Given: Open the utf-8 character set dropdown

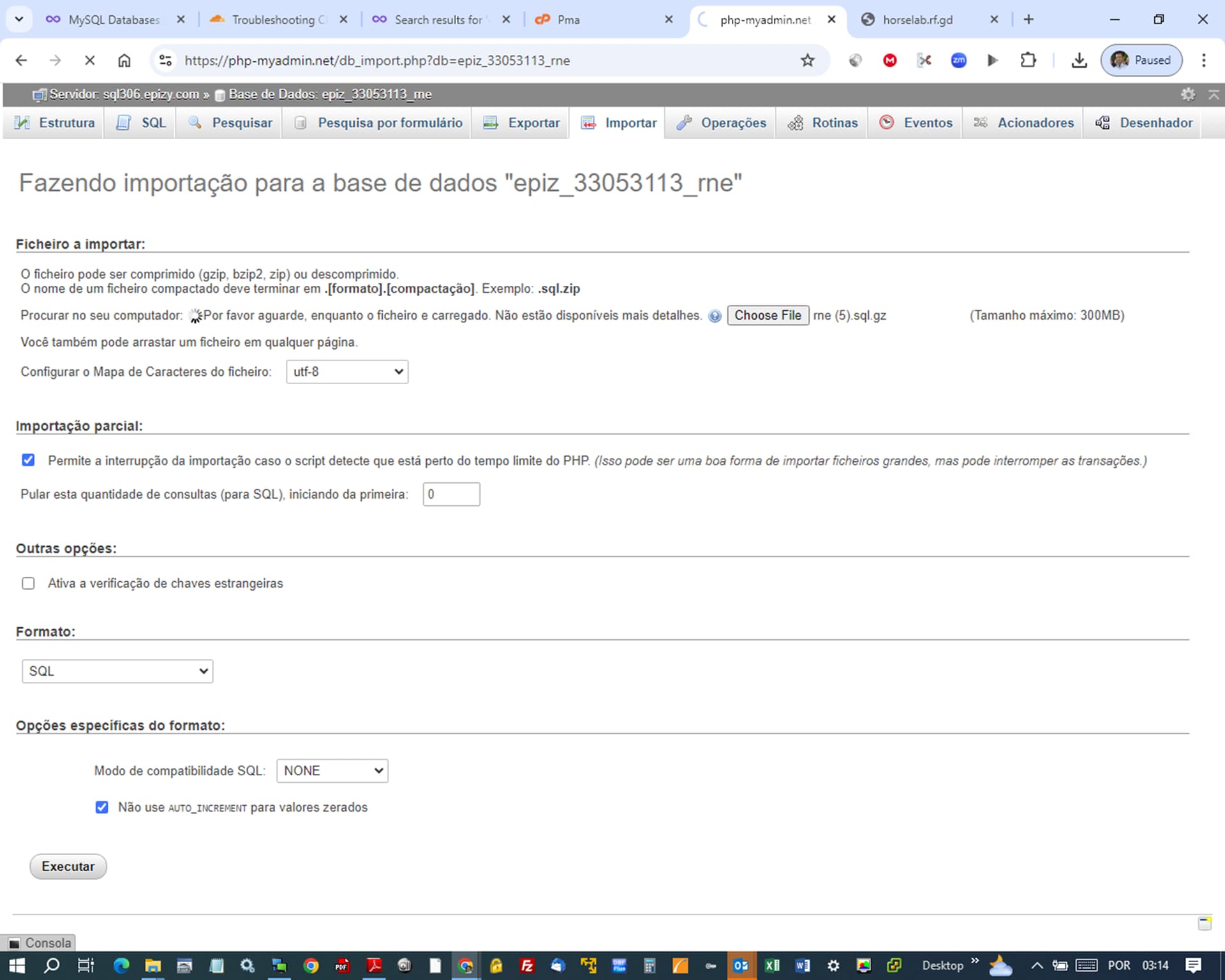Looking at the screenshot, I should coord(347,371).
